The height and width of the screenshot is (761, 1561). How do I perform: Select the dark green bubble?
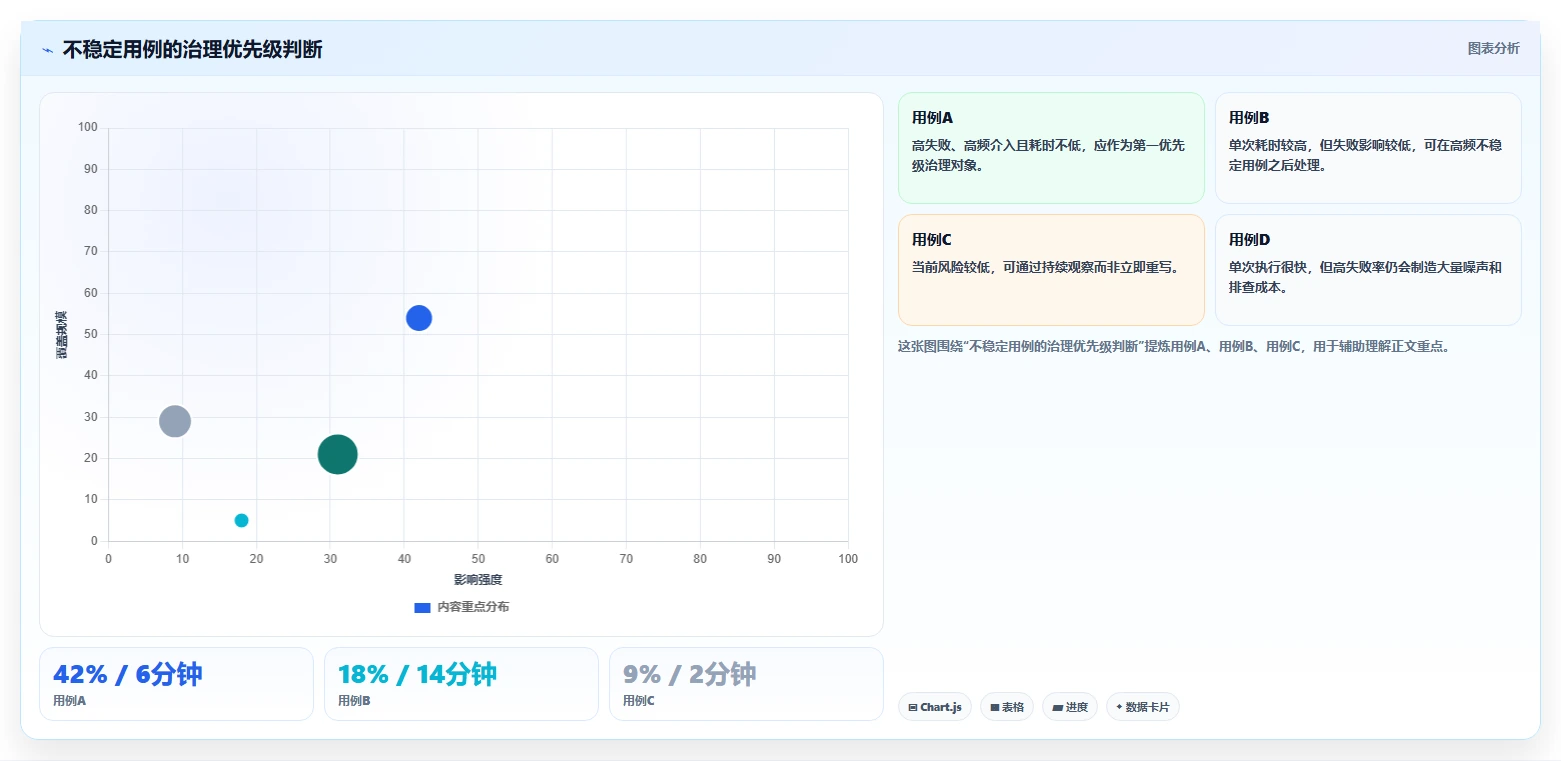pyautogui.click(x=338, y=454)
